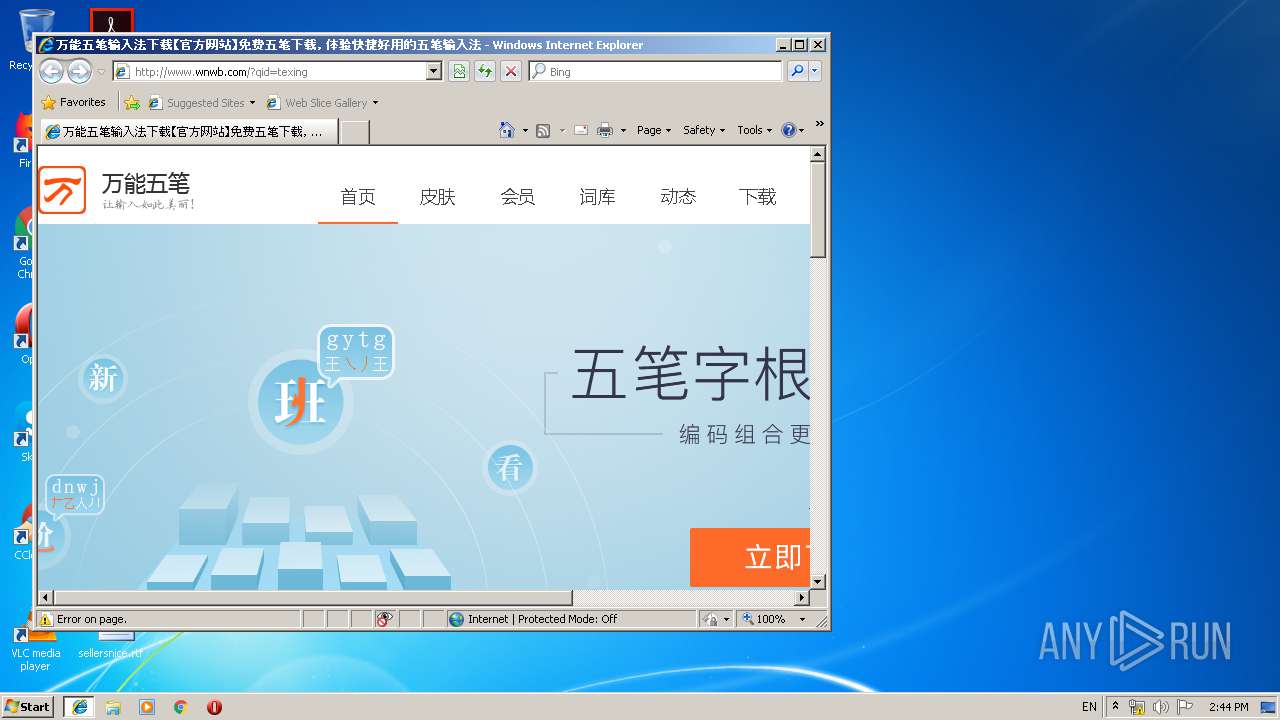Open Google Chrome taskbar icon

pos(181,707)
